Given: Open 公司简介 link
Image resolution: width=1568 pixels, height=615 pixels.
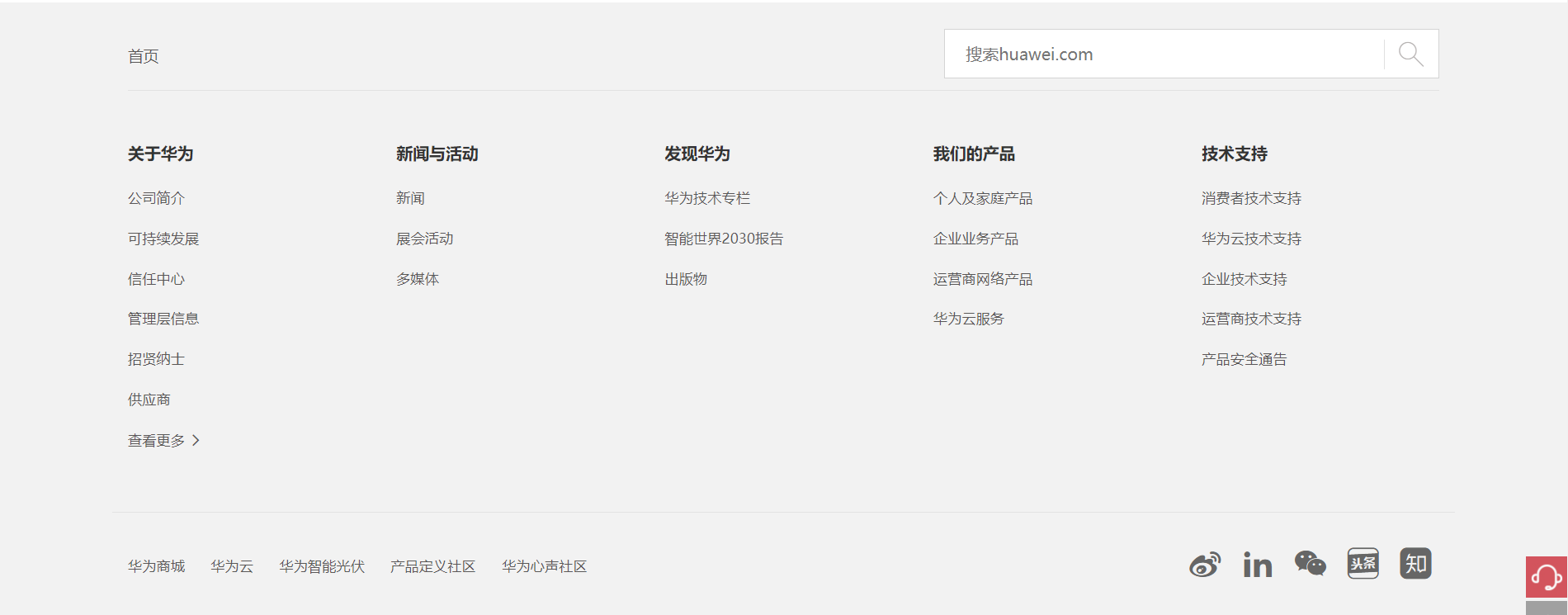Looking at the screenshot, I should 156,198.
